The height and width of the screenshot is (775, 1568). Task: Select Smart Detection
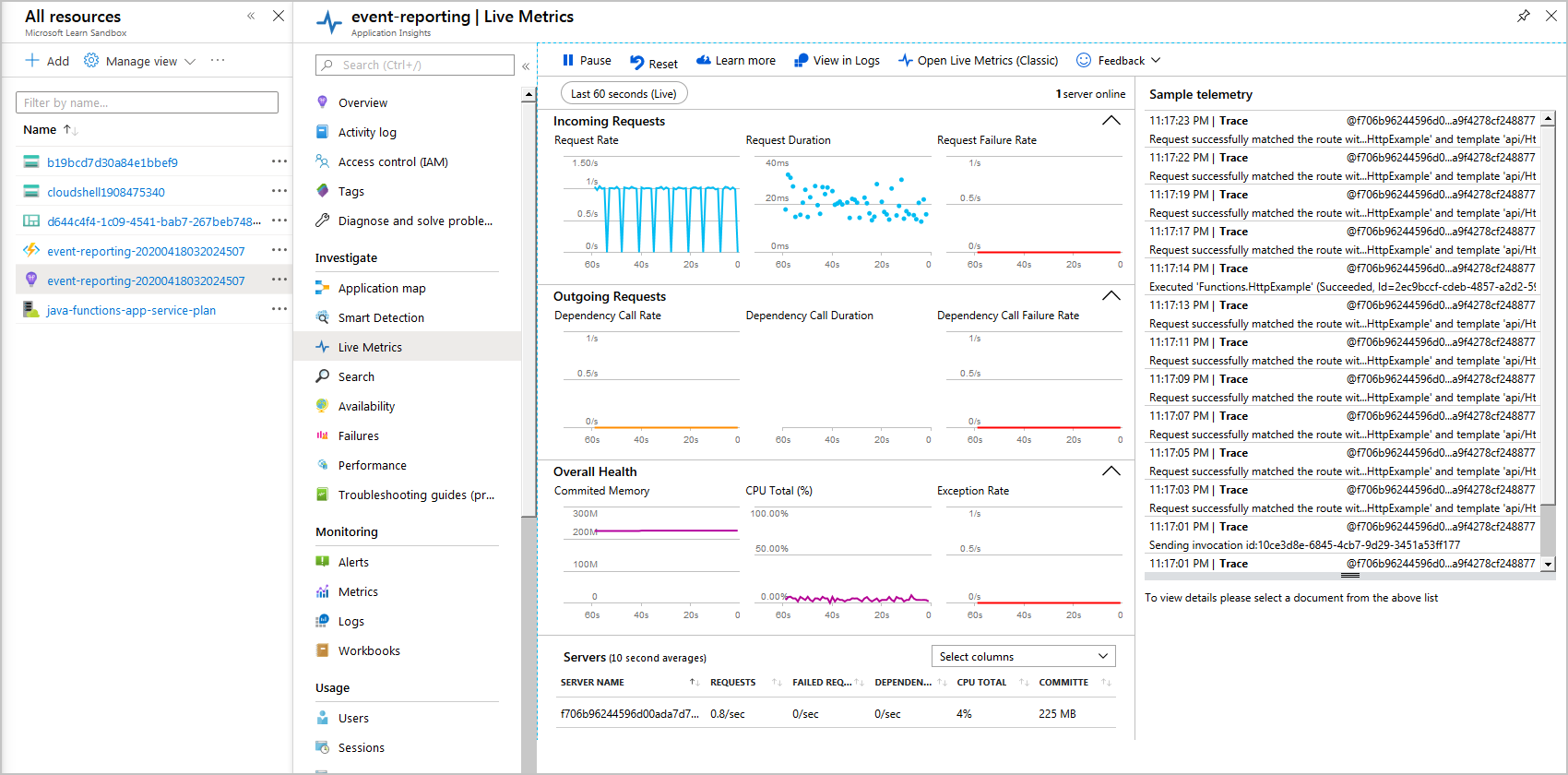[381, 318]
